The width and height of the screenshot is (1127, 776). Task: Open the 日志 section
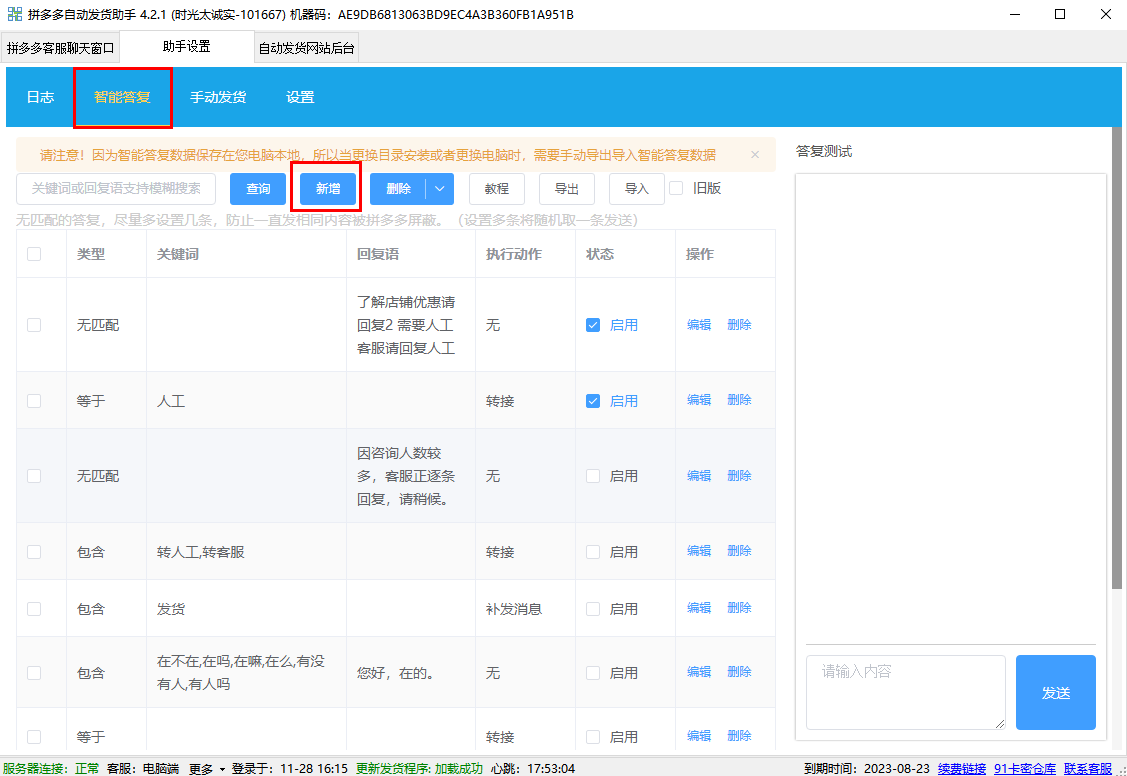click(40, 97)
